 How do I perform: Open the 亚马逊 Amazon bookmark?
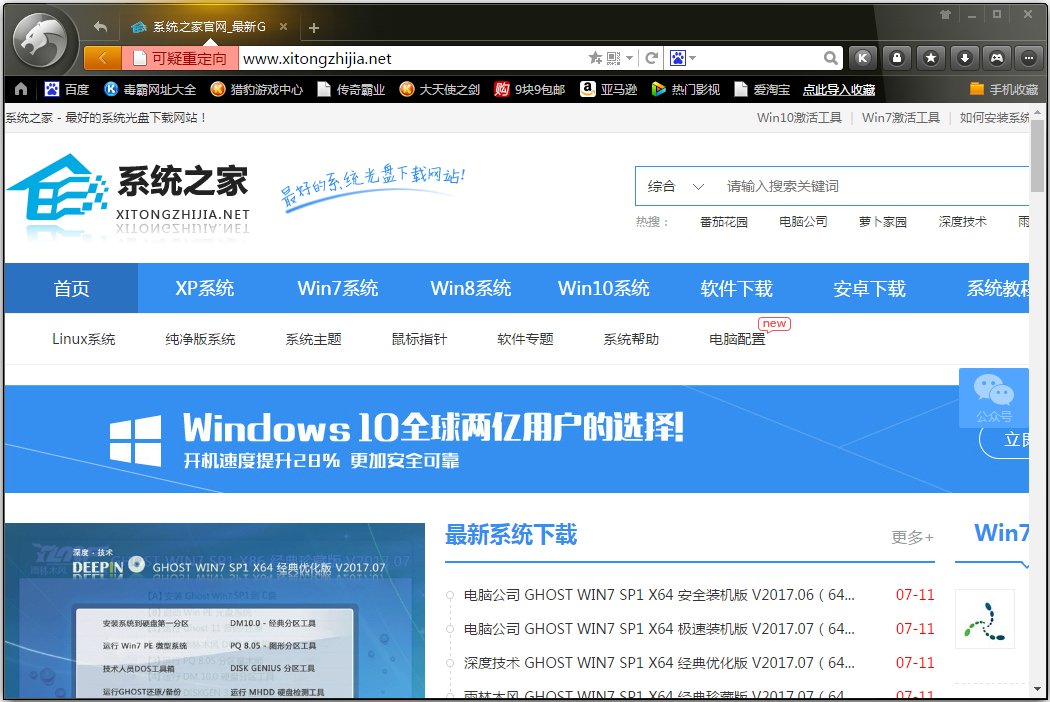(x=609, y=89)
